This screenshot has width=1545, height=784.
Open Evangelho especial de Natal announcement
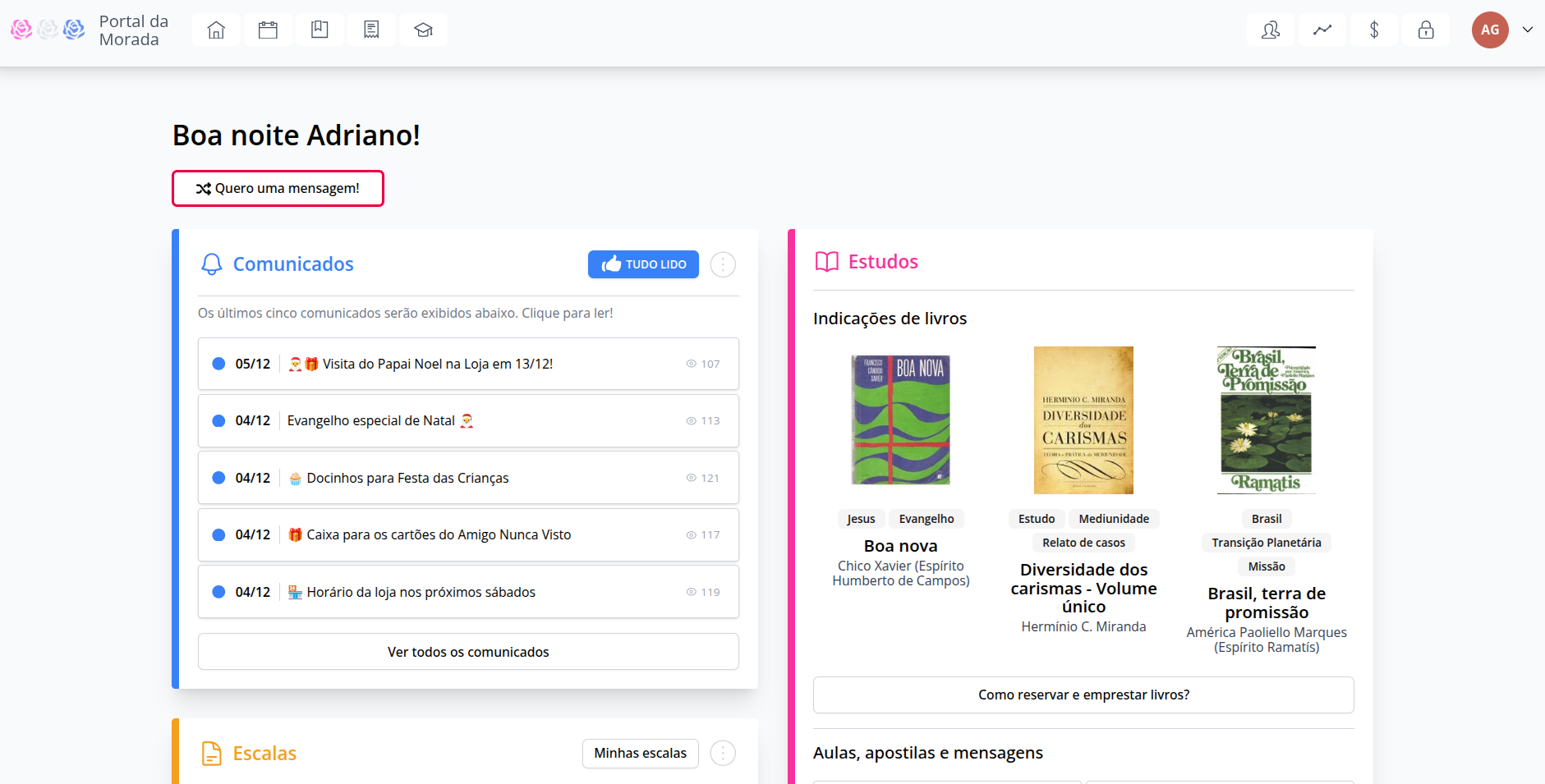(468, 420)
